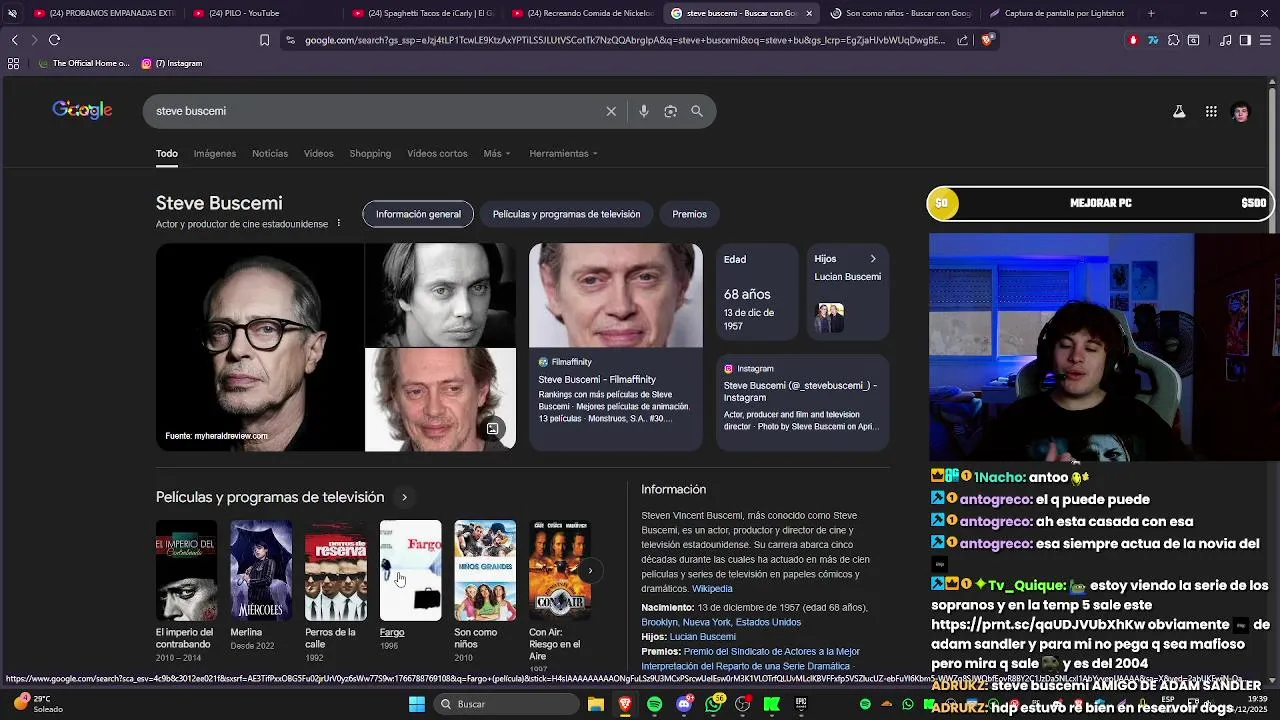Clear the search box with the X icon
This screenshot has height=720, width=1280.
coord(611,111)
